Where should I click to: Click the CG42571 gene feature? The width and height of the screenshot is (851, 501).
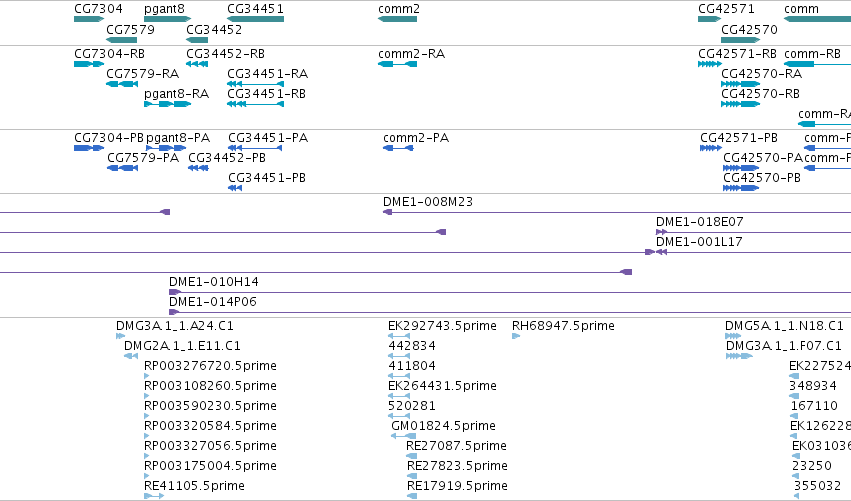[x=709, y=19]
